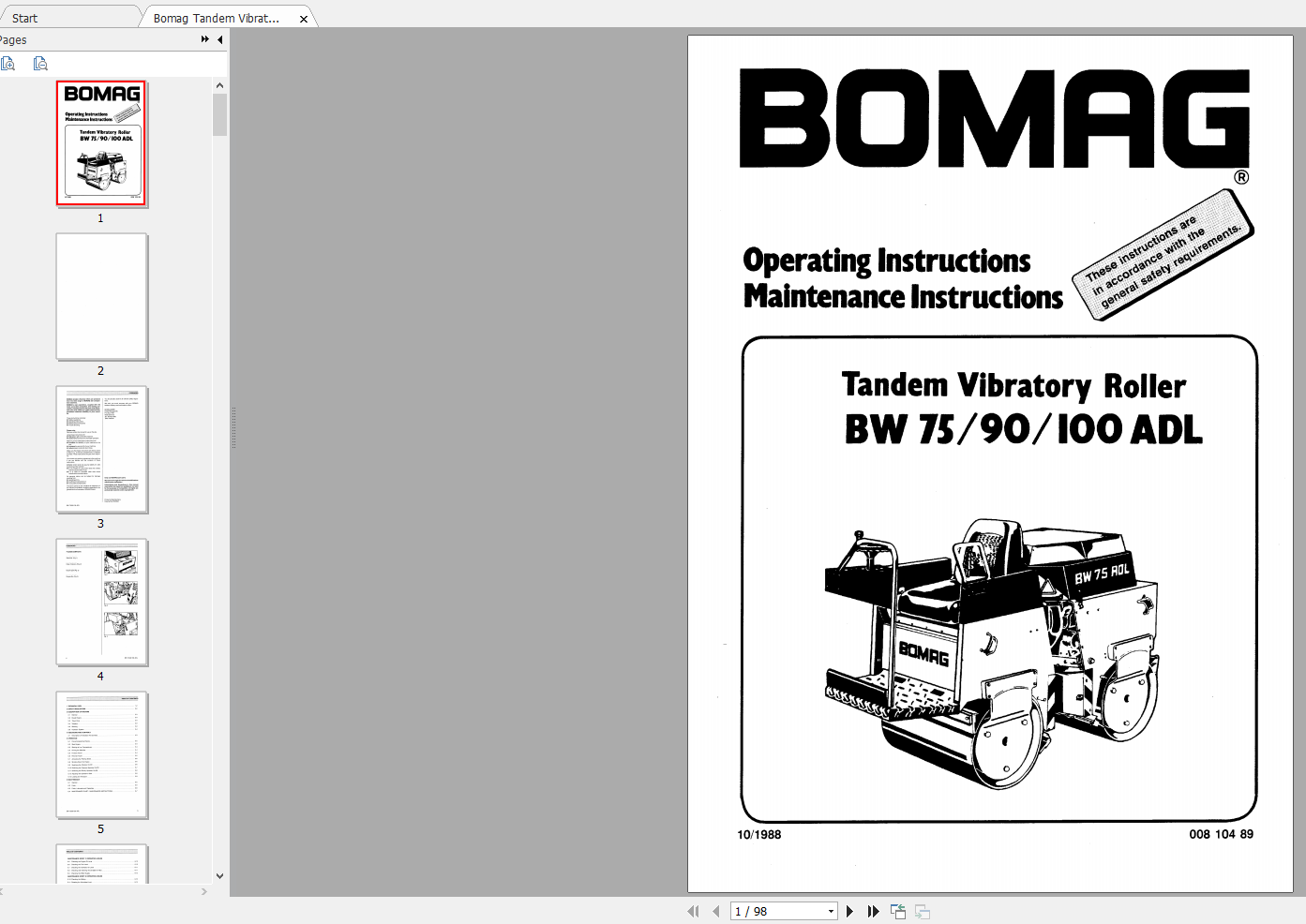This screenshot has height=924, width=1306.
Task: Click the 'Pages' panel title
Action: pos(13,39)
